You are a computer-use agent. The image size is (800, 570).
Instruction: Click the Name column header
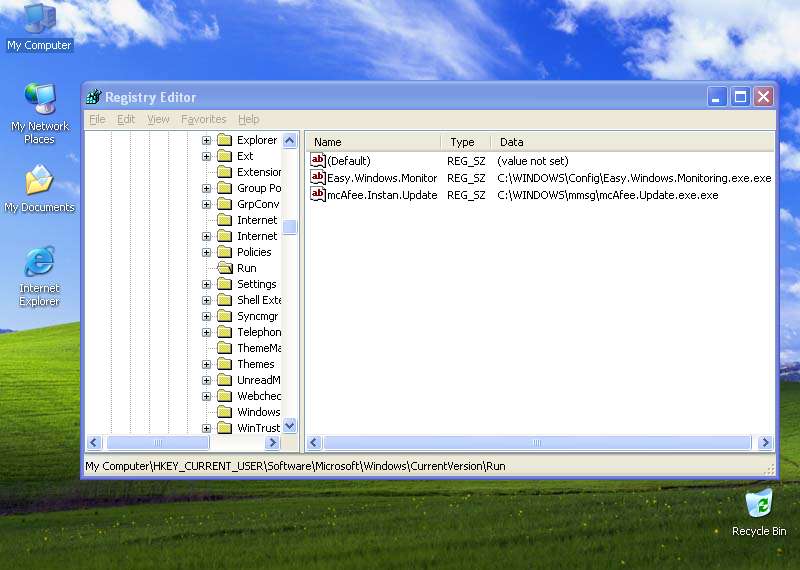374,142
